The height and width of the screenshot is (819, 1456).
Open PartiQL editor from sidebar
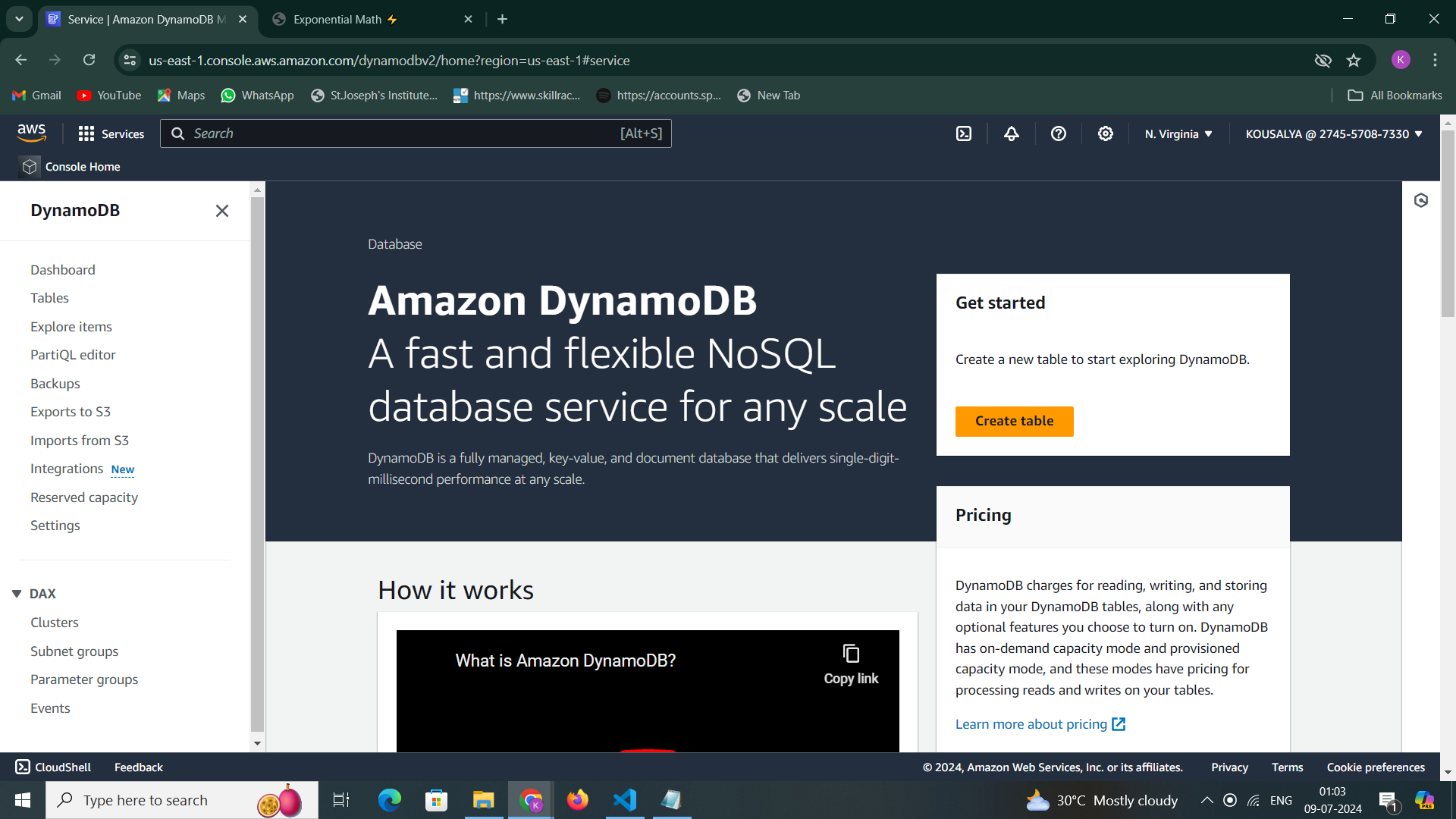tap(73, 355)
